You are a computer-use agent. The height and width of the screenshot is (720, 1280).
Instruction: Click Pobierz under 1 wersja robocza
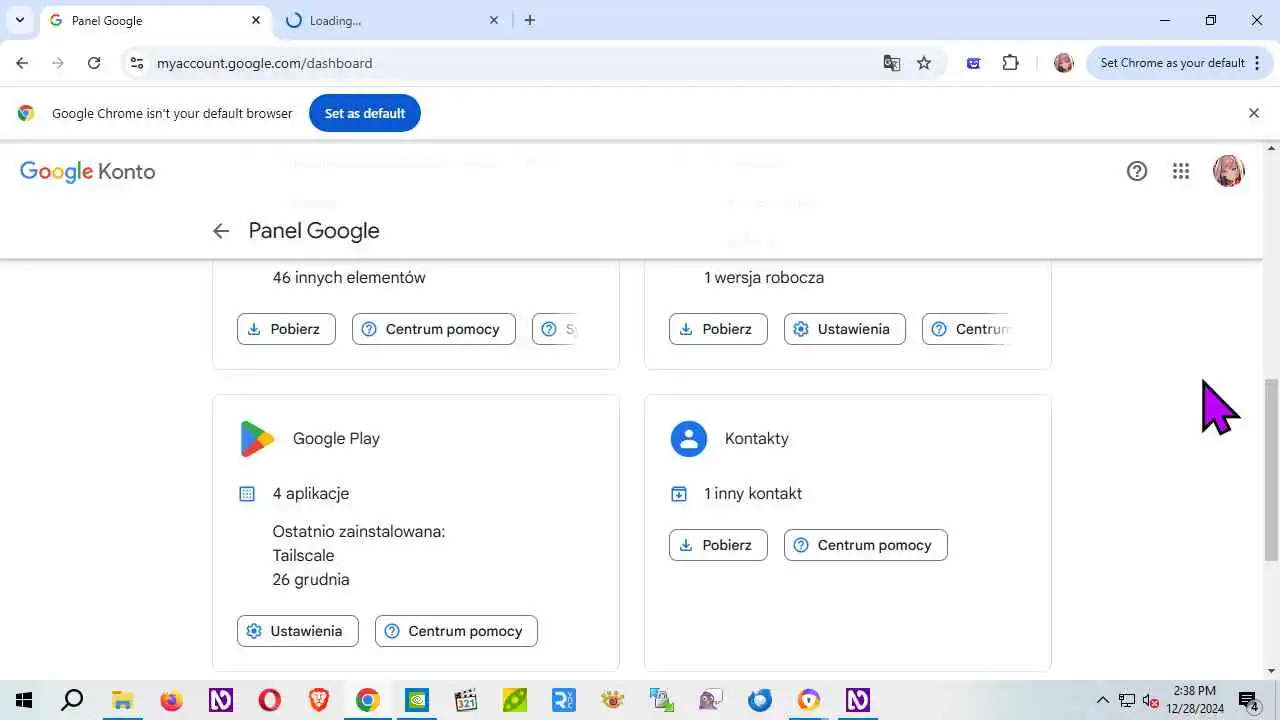tap(718, 329)
